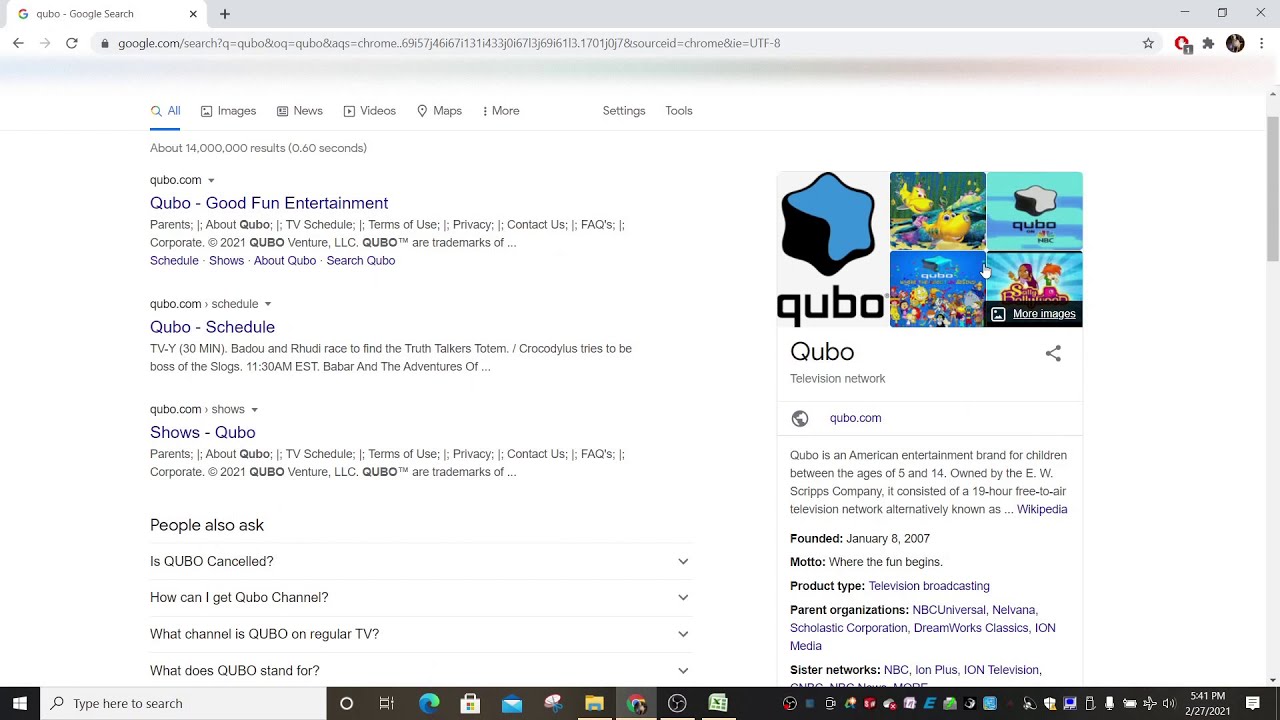
Task: Click the airplane mode tray icon
Action: pyautogui.click(x=1150, y=703)
